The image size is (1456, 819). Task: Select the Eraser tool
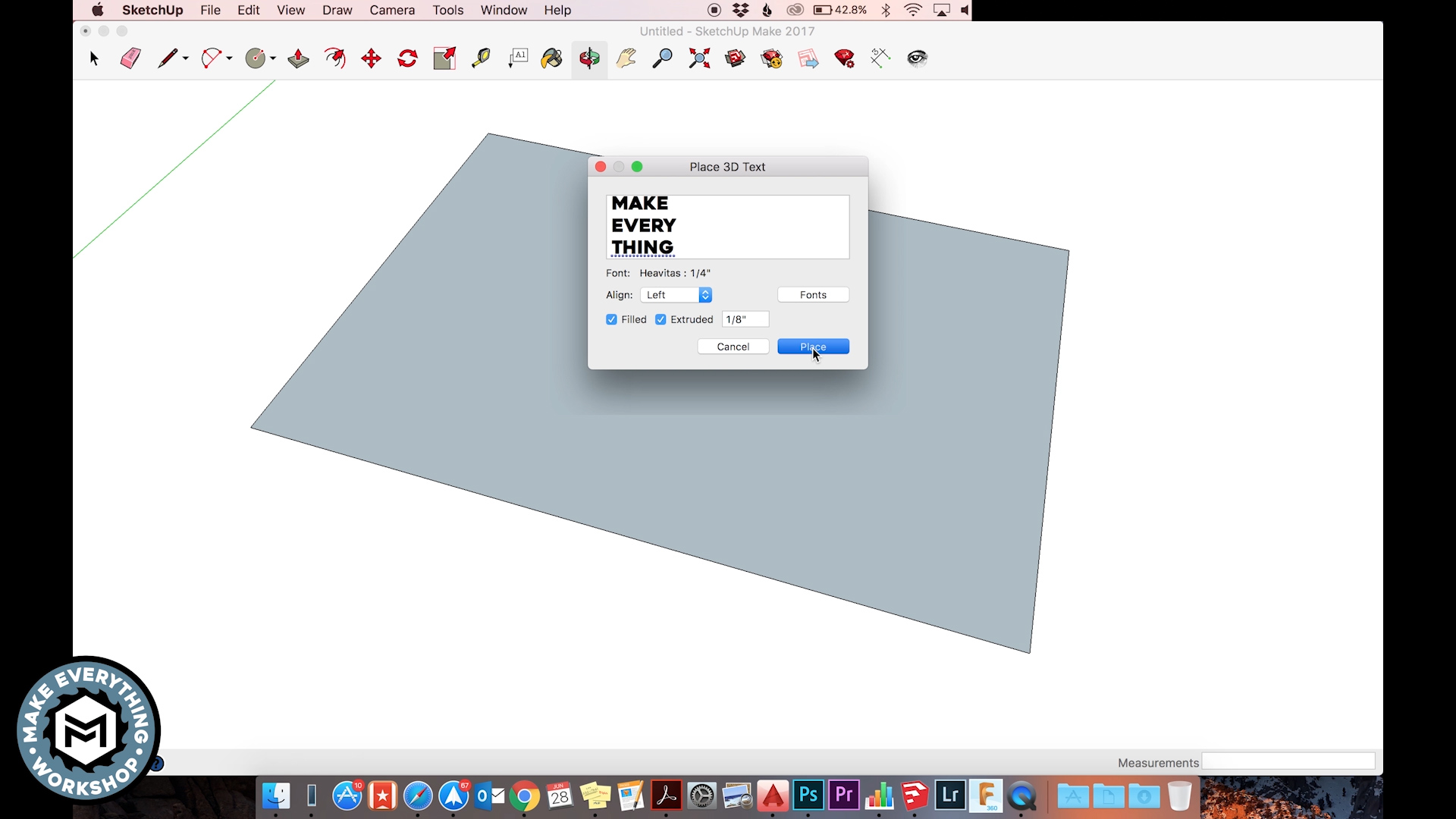tap(130, 57)
